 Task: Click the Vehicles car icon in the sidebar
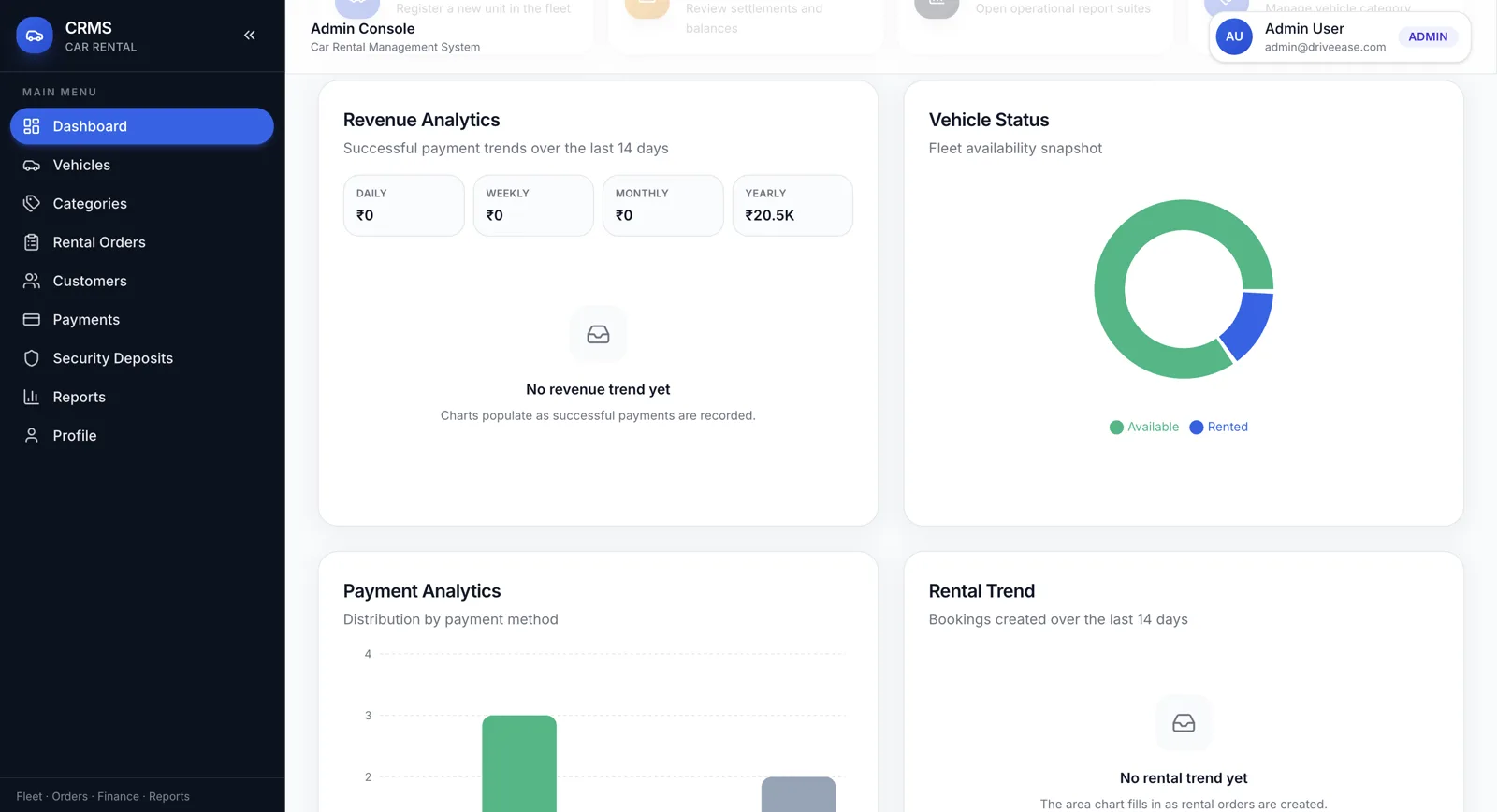32,166
